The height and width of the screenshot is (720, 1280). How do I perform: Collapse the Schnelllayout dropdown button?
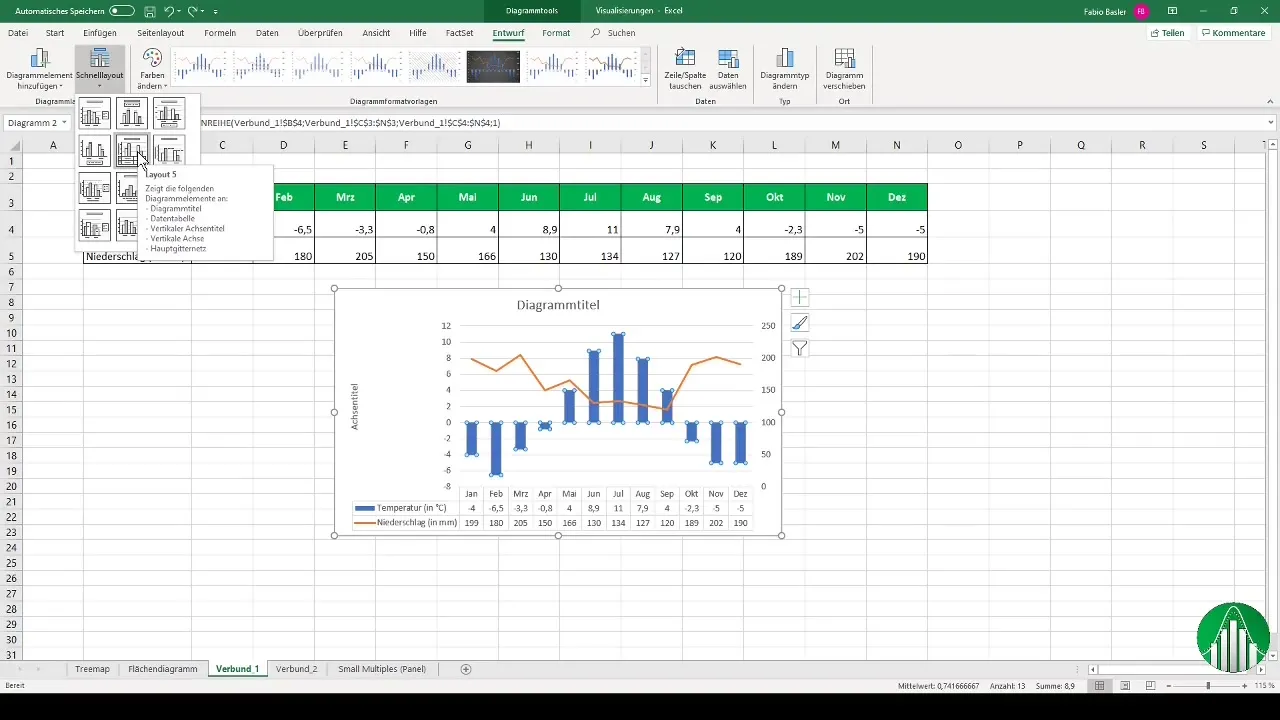point(100,70)
